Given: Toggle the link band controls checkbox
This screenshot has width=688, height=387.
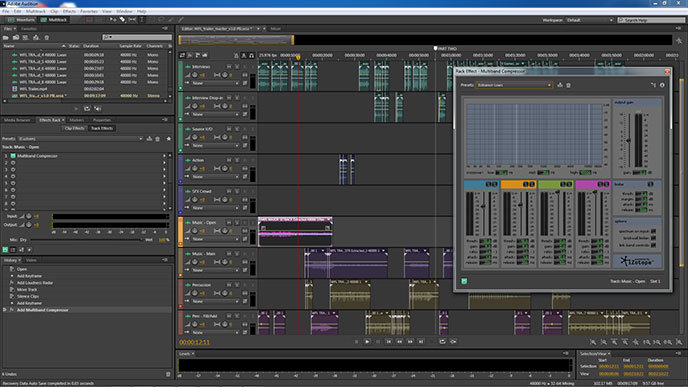Looking at the screenshot, I should (x=653, y=245).
